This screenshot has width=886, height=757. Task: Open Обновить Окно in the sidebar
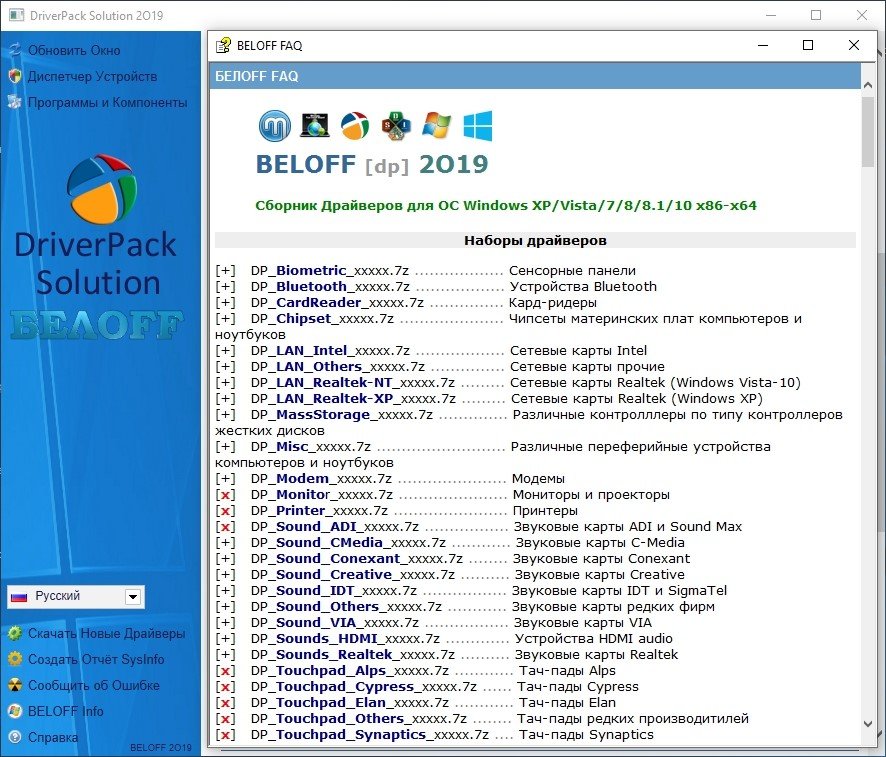pos(74,50)
